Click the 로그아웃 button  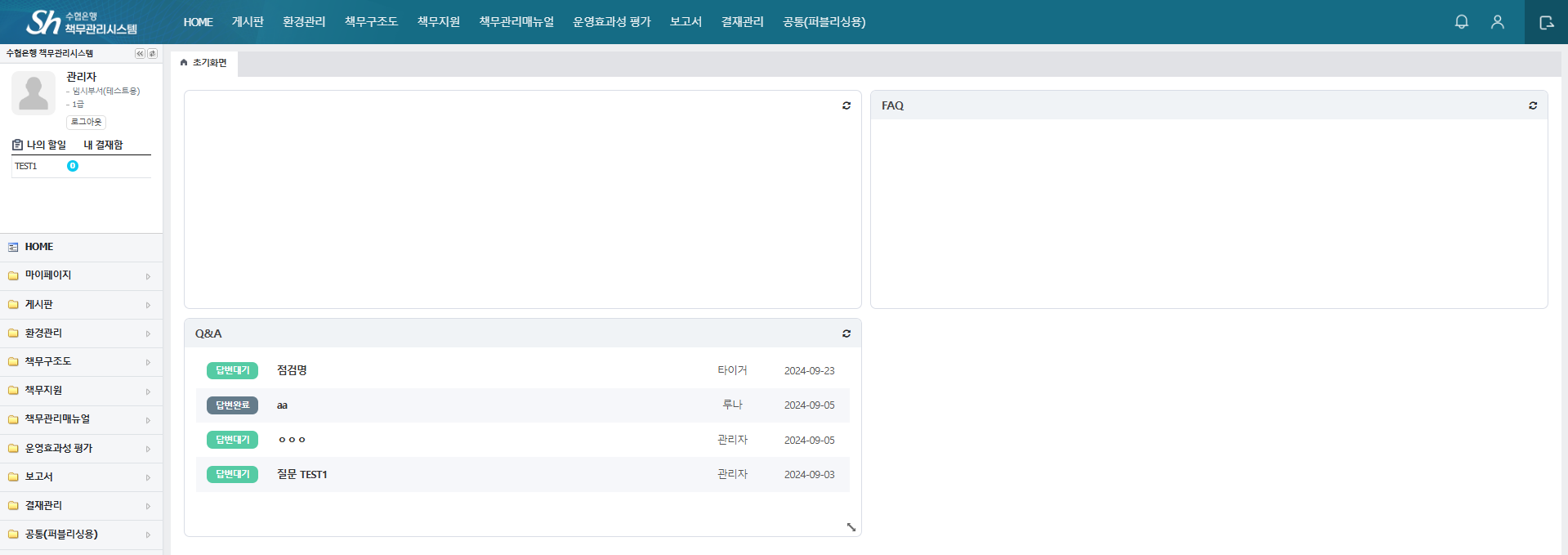click(x=86, y=122)
